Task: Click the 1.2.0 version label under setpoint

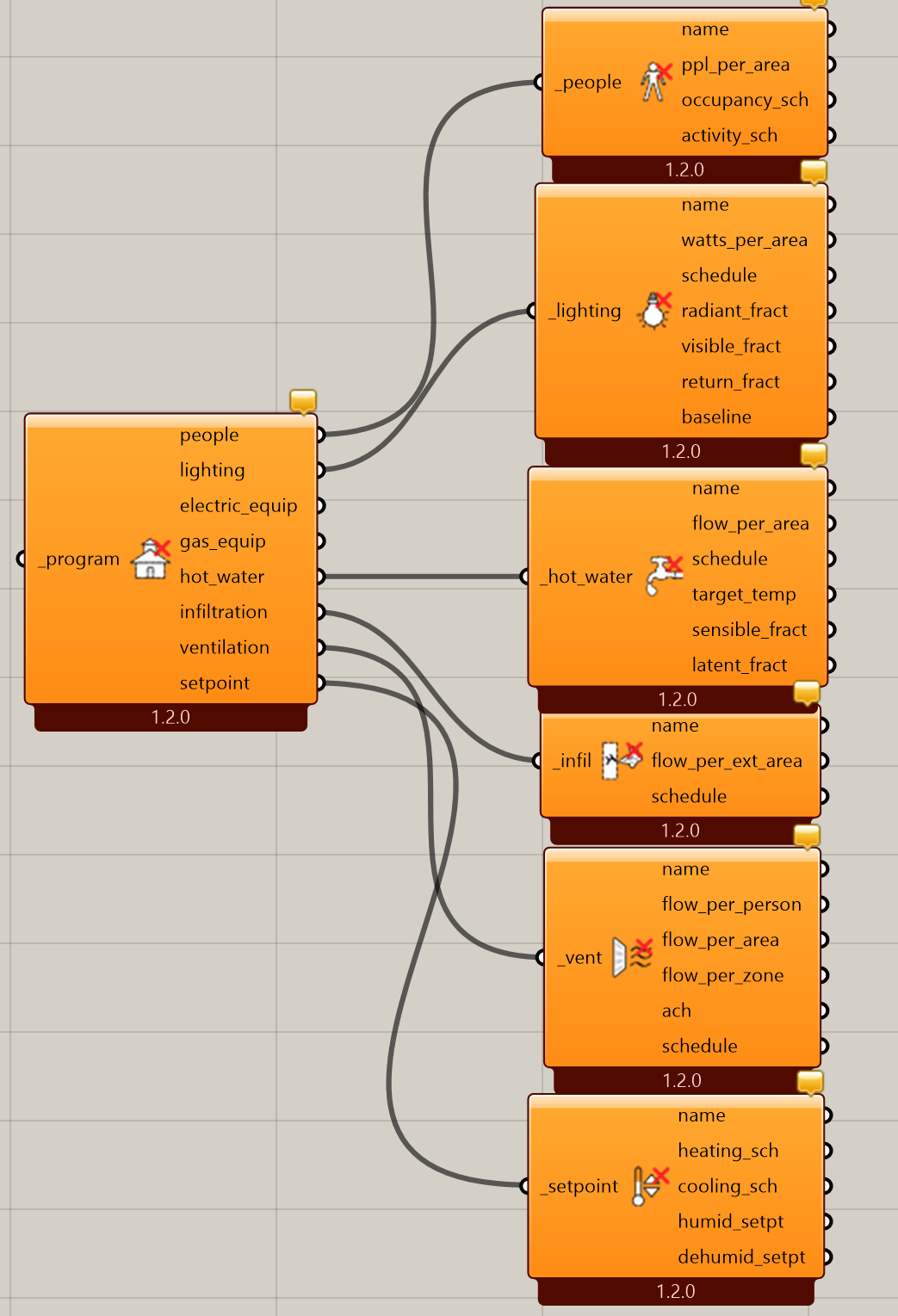Action: tap(675, 1291)
